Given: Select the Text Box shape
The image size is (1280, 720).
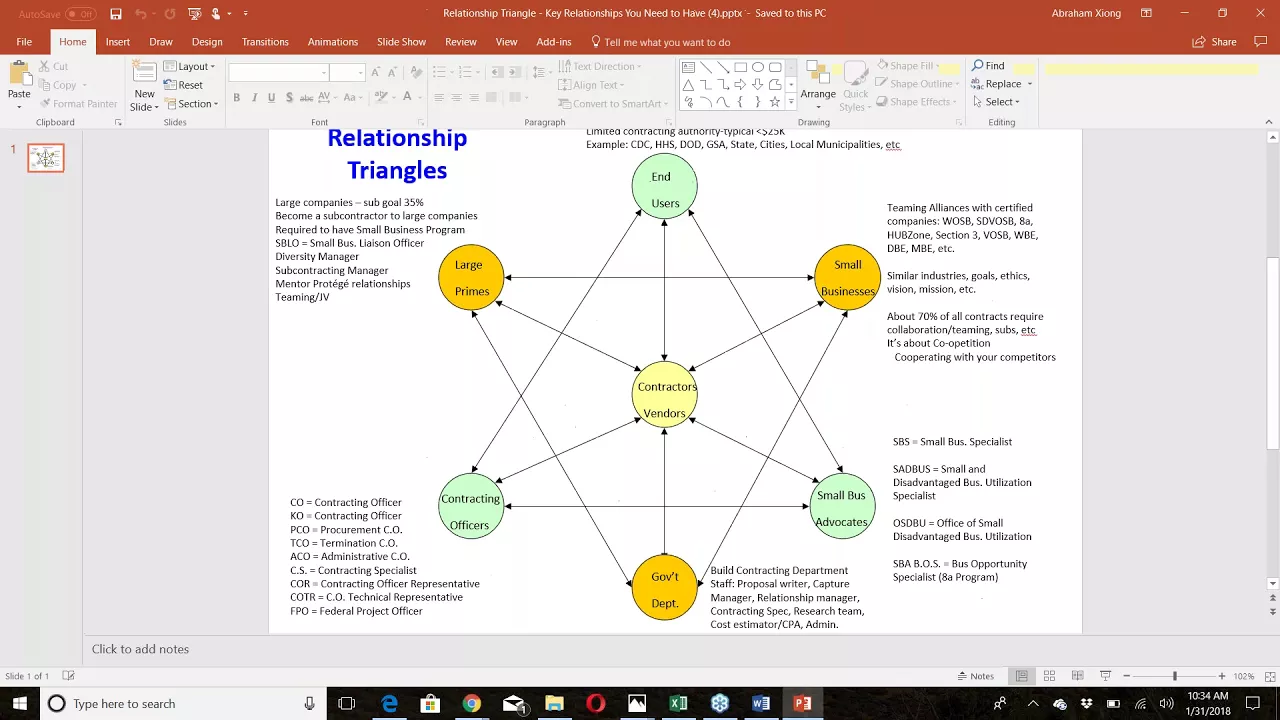Looking at the screenshot, I should 688,68.
